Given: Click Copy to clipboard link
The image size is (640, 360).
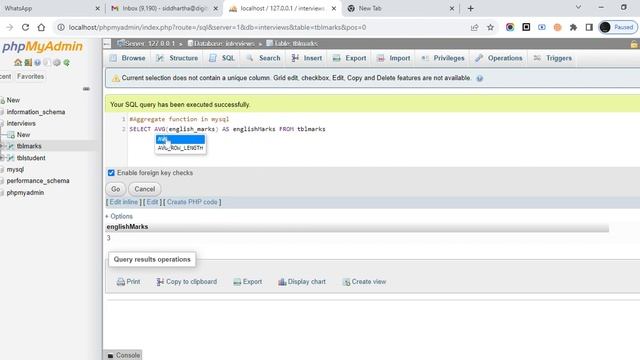Looking at the screenshot, I should pos(187,282).
